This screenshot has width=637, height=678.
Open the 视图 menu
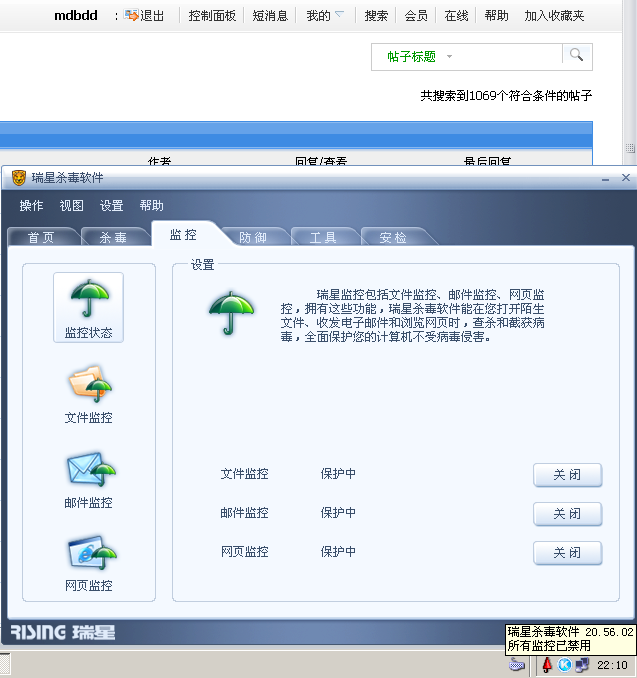click(71, 205)
